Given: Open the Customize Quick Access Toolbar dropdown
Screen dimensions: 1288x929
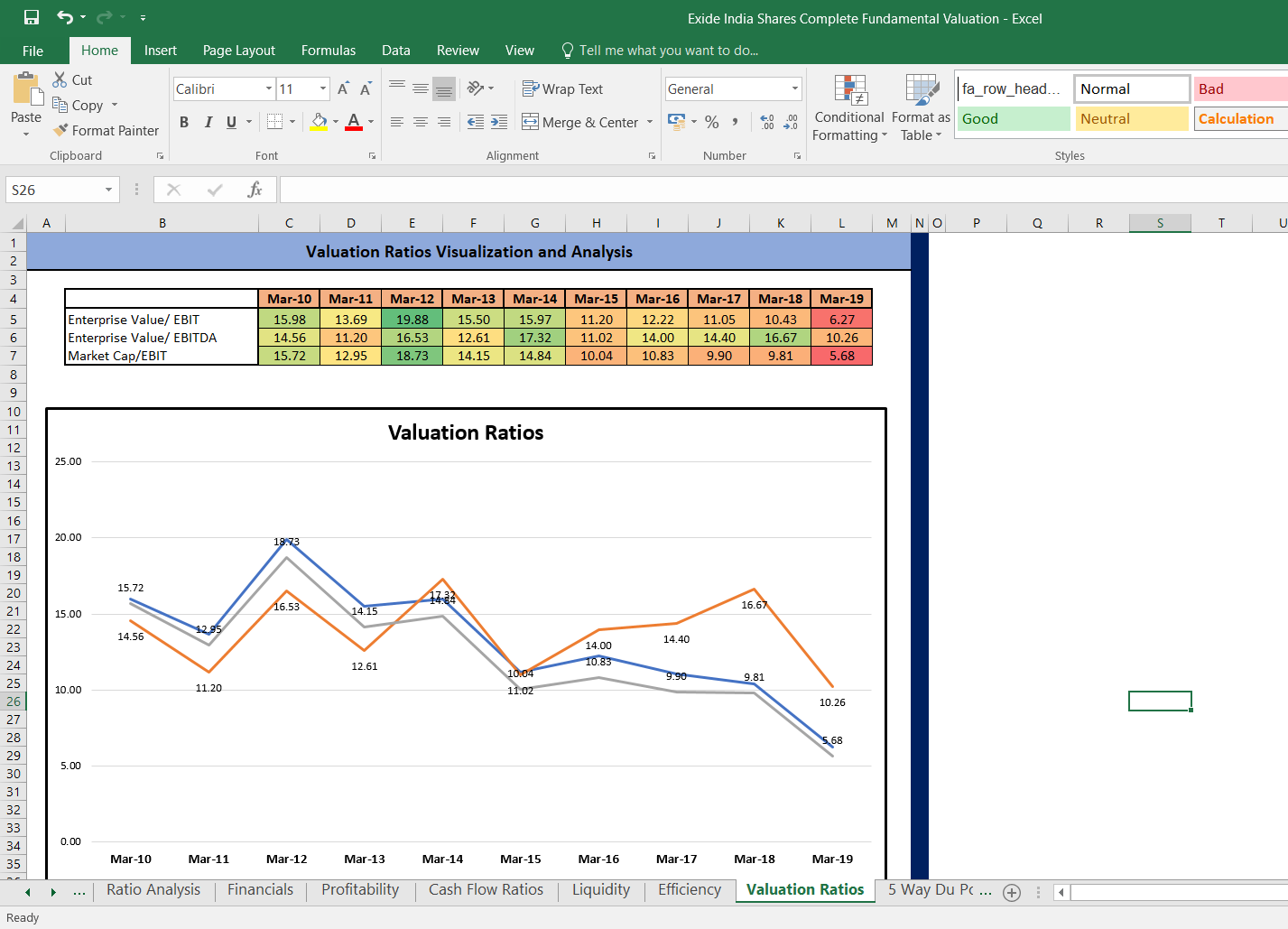Looking at the screenshot, I should [x=143, y=18].
